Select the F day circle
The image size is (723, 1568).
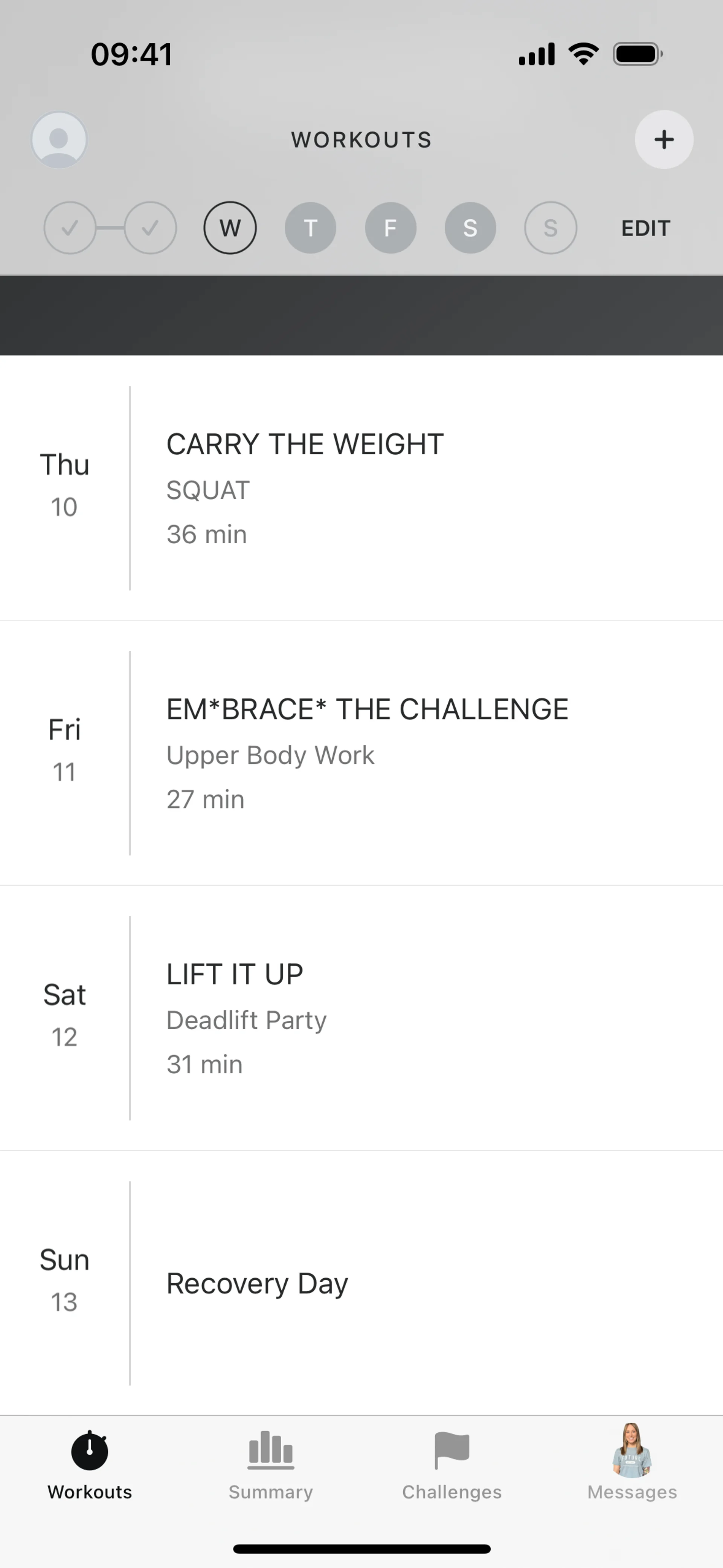(x=391, y=228)
